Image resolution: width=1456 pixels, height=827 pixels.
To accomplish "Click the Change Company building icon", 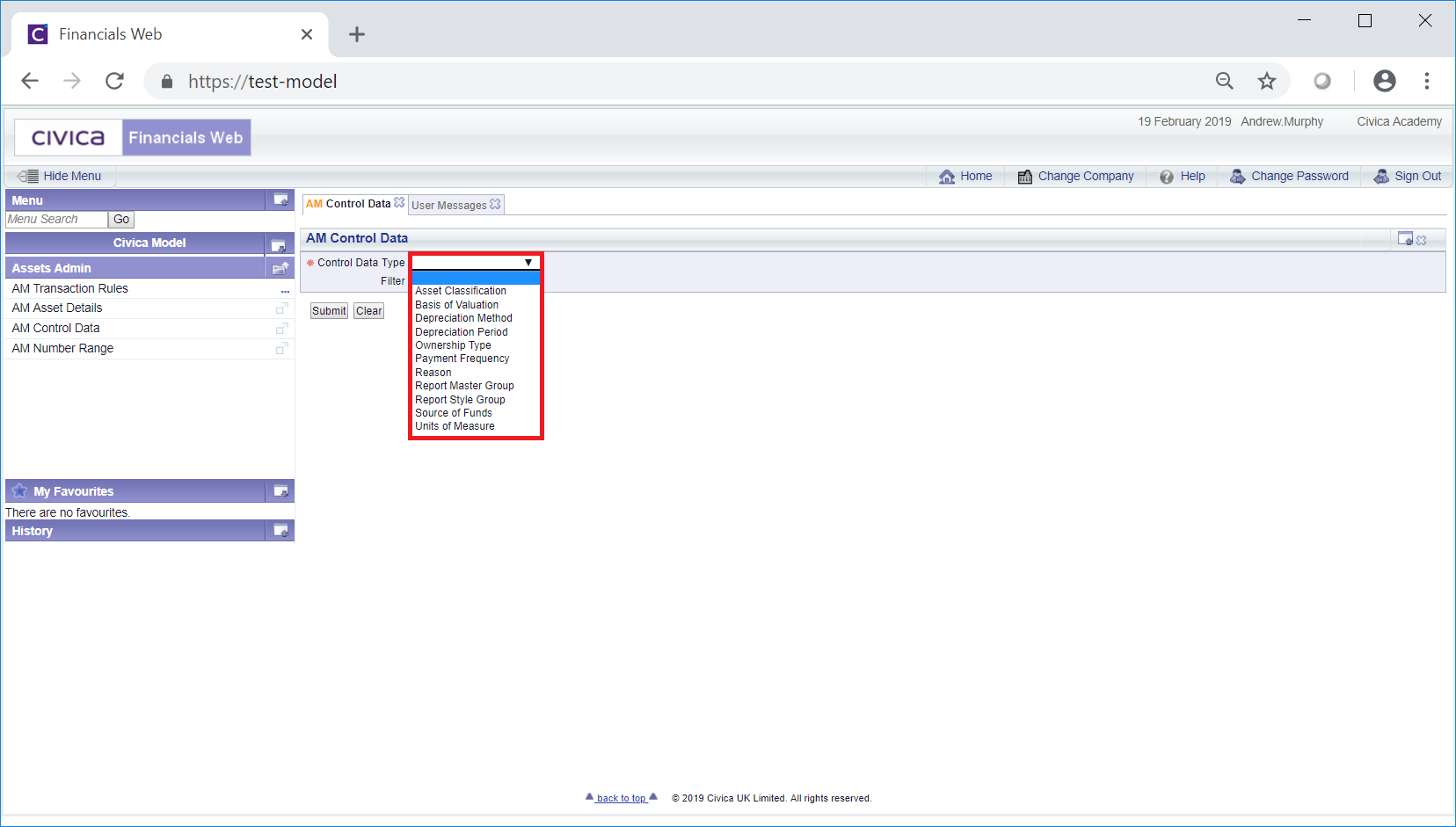I will tap(1025, 177).
